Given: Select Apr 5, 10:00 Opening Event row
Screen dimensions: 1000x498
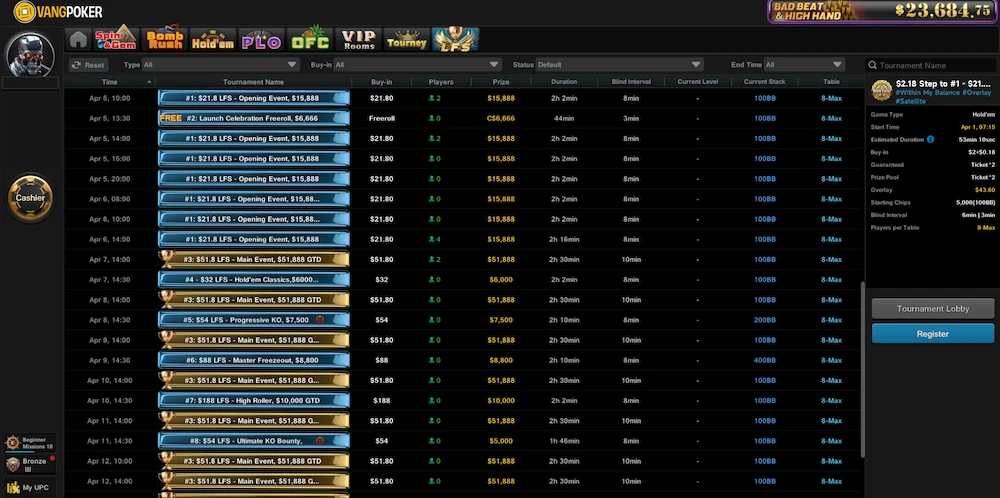Looking at the screenshot, I should 464,98.
